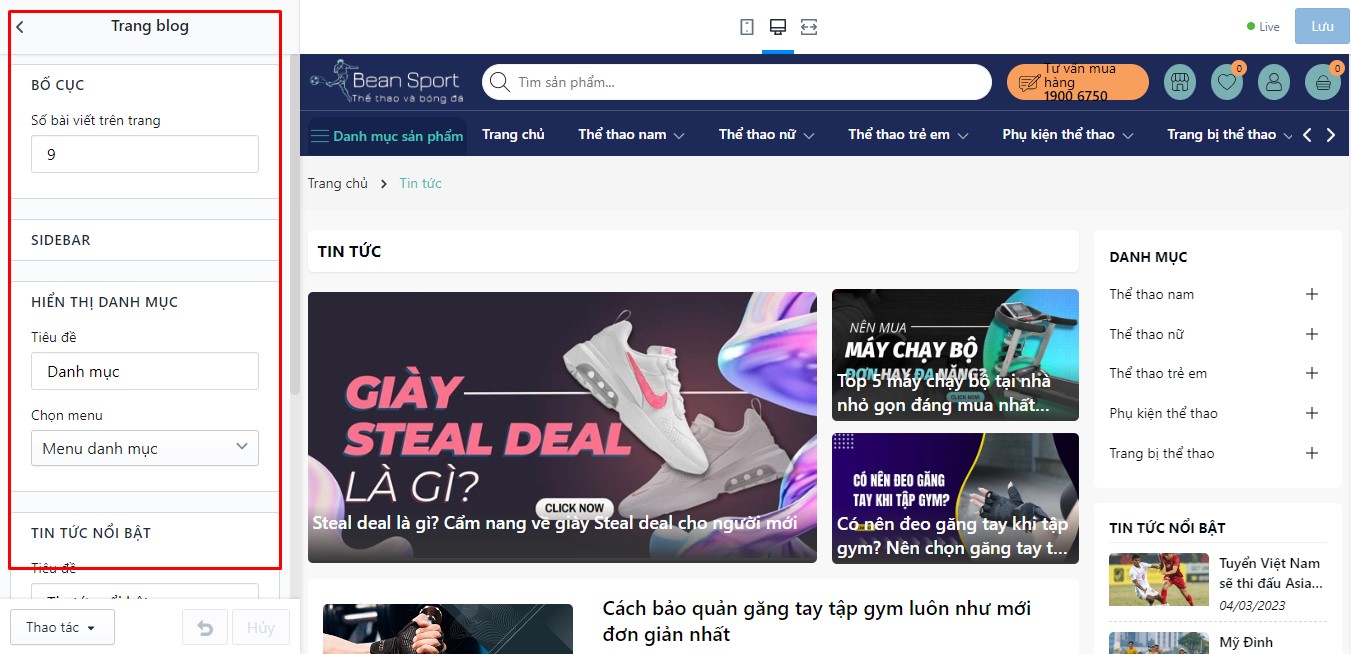Open the wishlist heart icon
This screenshot has height=654, width=1351.
[1227, 83]
